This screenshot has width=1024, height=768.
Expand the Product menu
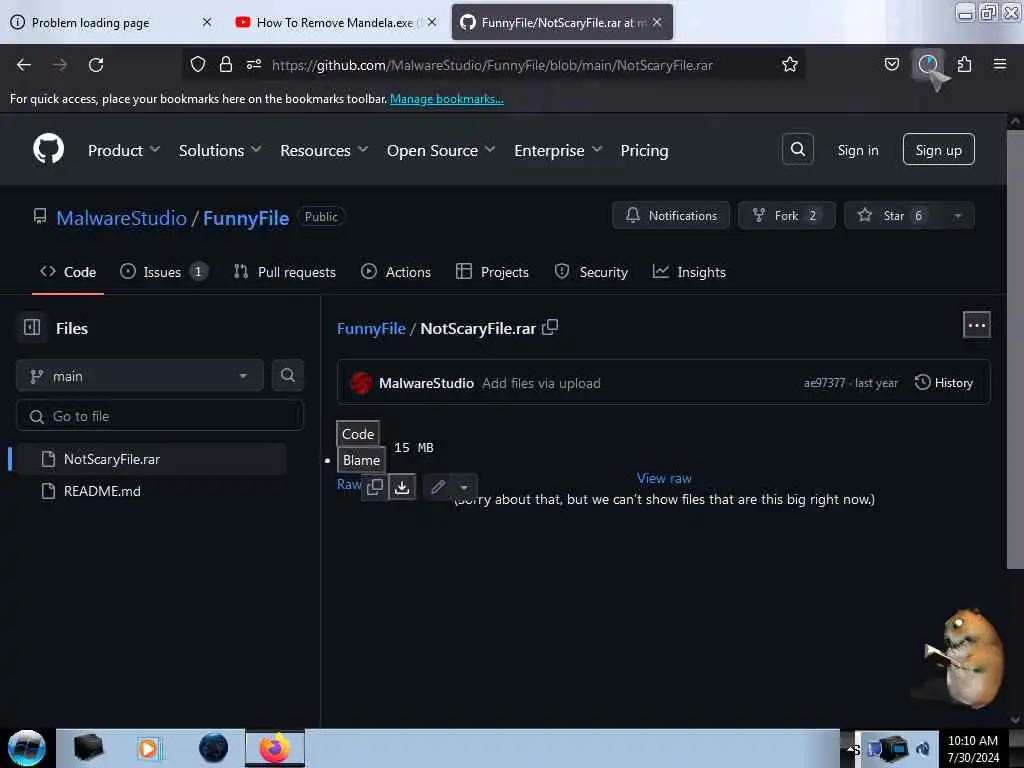coord(123,150)
